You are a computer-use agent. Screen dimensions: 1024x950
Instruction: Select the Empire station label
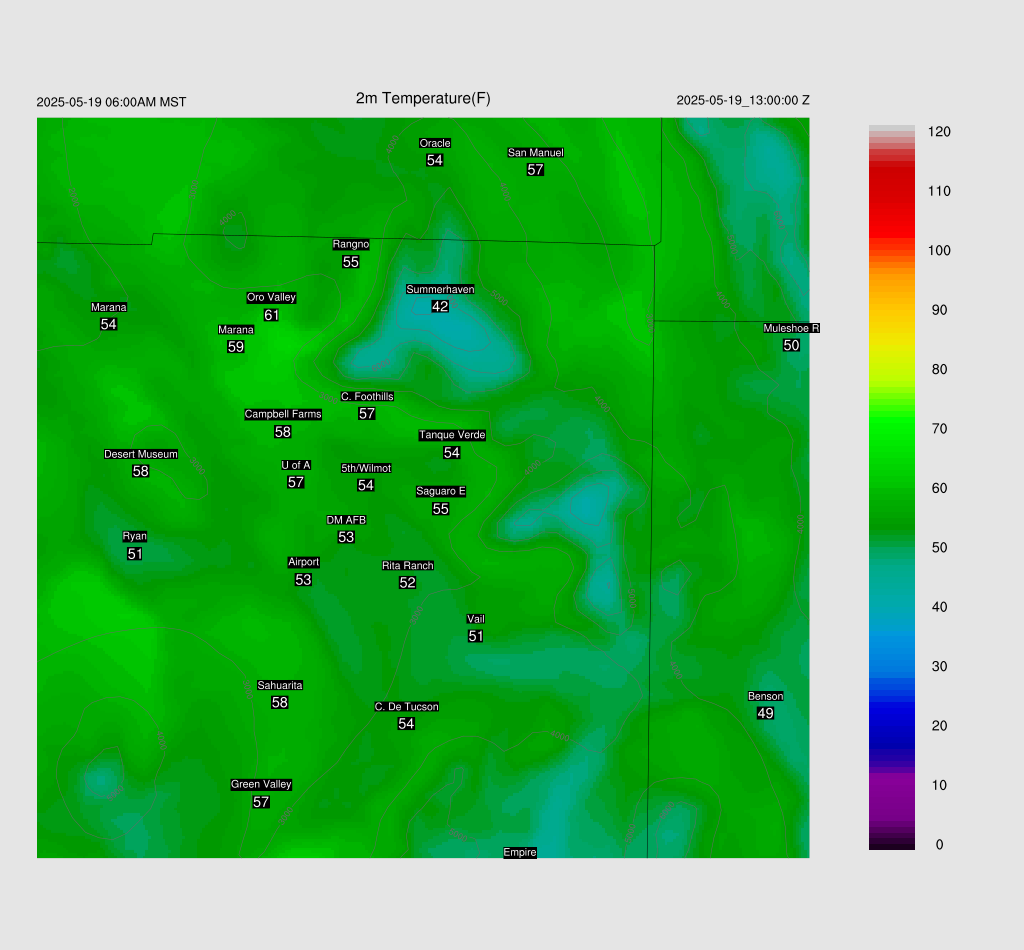[520, 852]
